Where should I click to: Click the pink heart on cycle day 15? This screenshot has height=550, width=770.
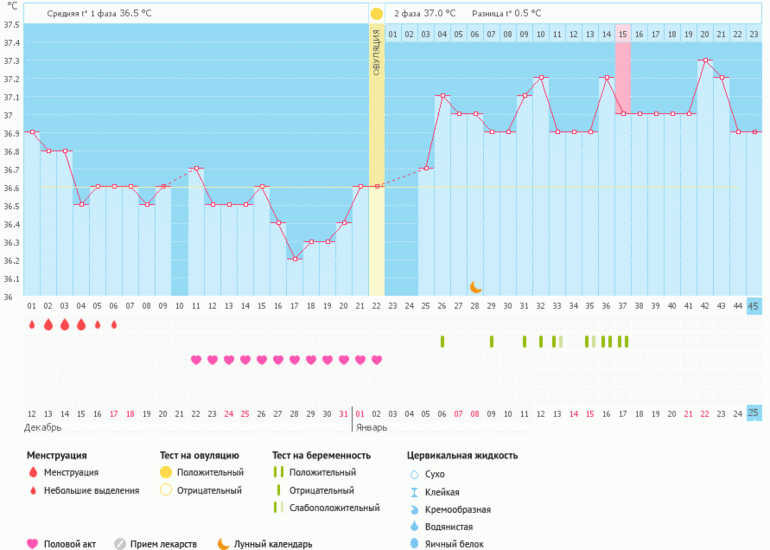[x=262, y=360]
